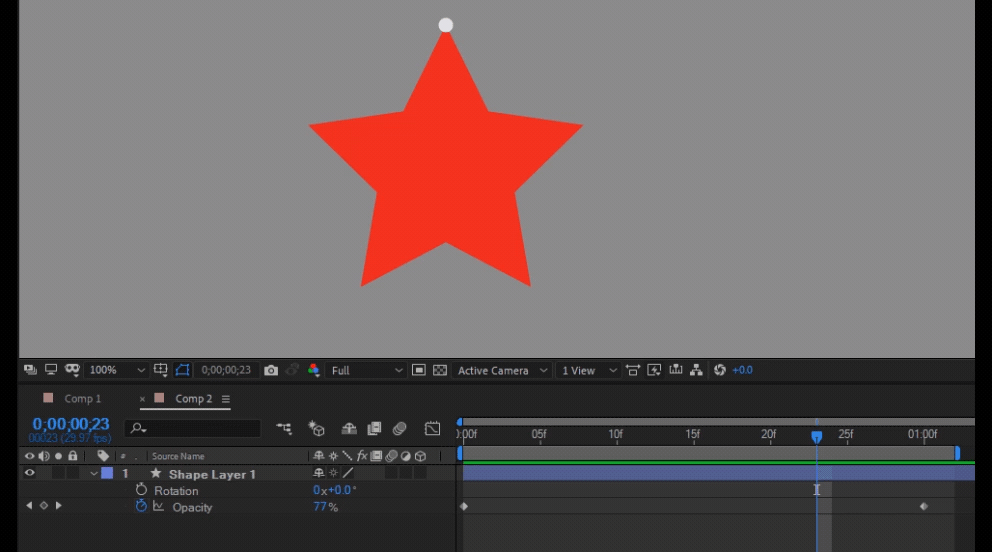This screenshot has width=992, height=552.
Task: Toggle Hide Shy Layers icon in timeline toolbar
Action: pyautogui.click(x=349, y=429)
